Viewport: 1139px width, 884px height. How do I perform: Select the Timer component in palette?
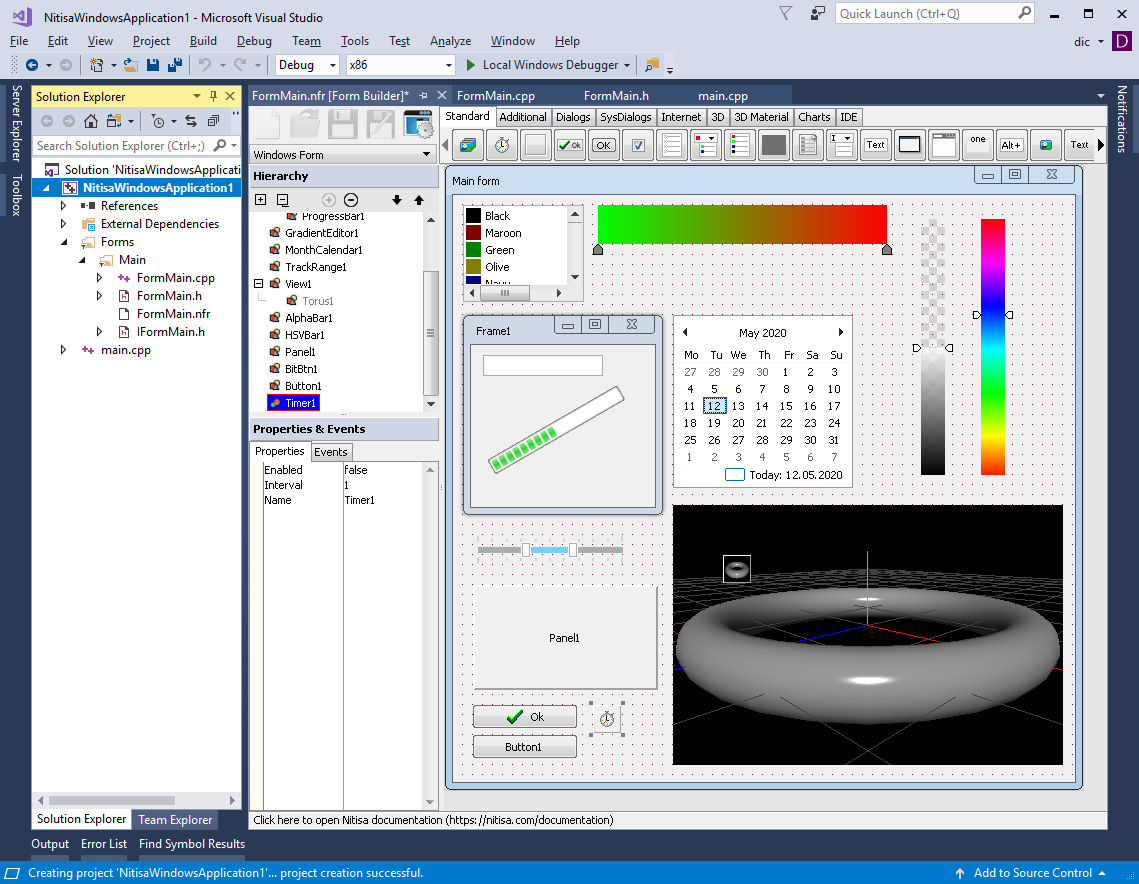502,145
